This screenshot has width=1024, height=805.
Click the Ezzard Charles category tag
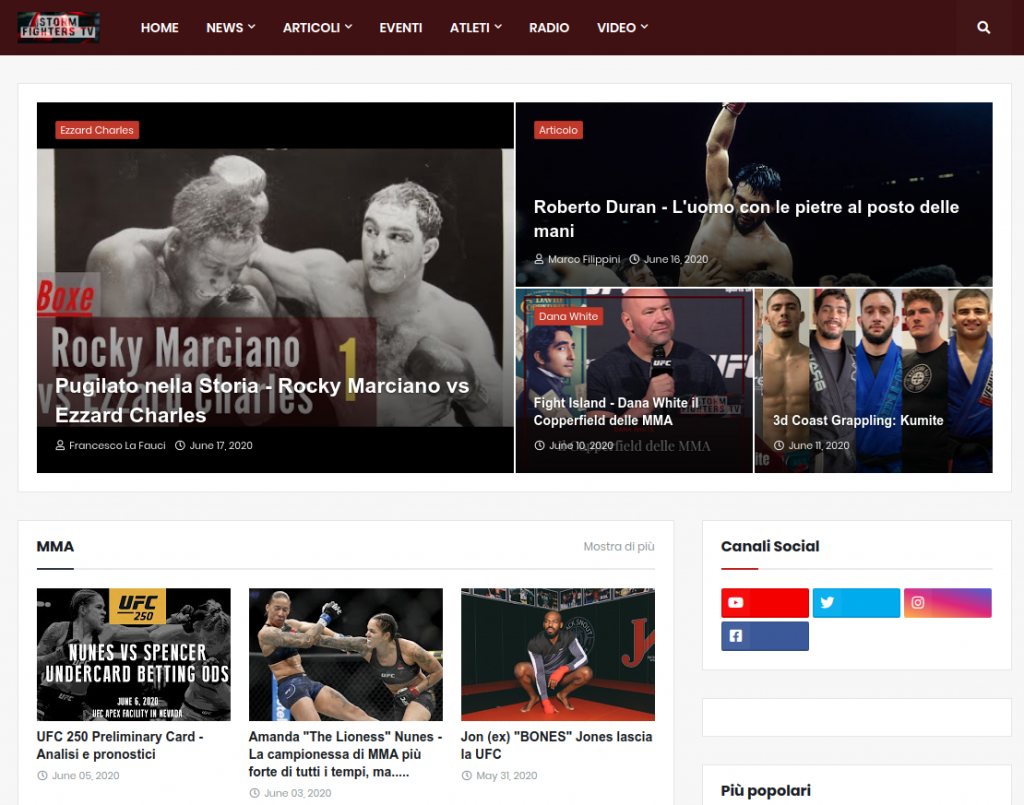[96, 129]
